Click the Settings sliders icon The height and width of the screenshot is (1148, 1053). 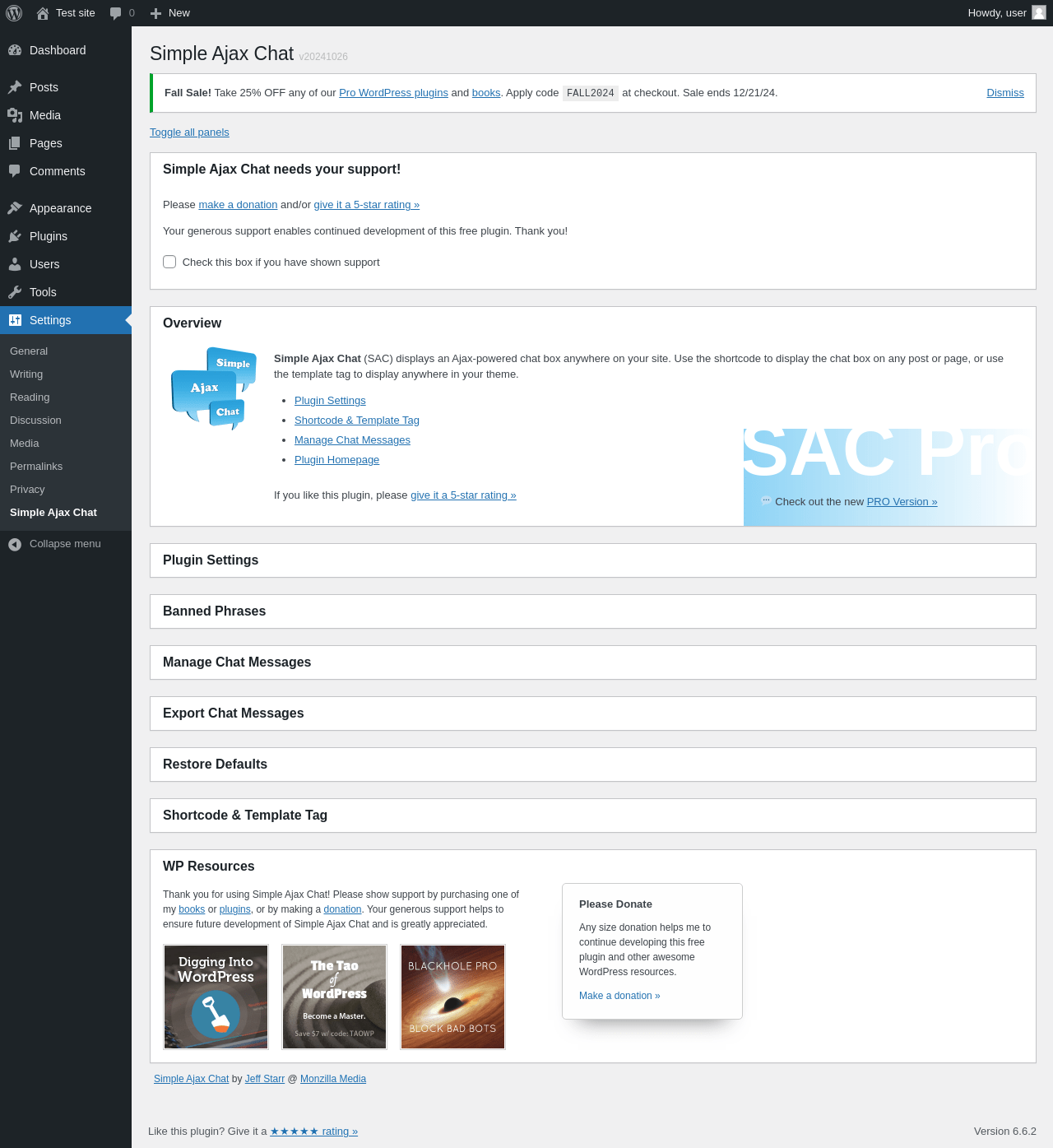pos(15,320)
